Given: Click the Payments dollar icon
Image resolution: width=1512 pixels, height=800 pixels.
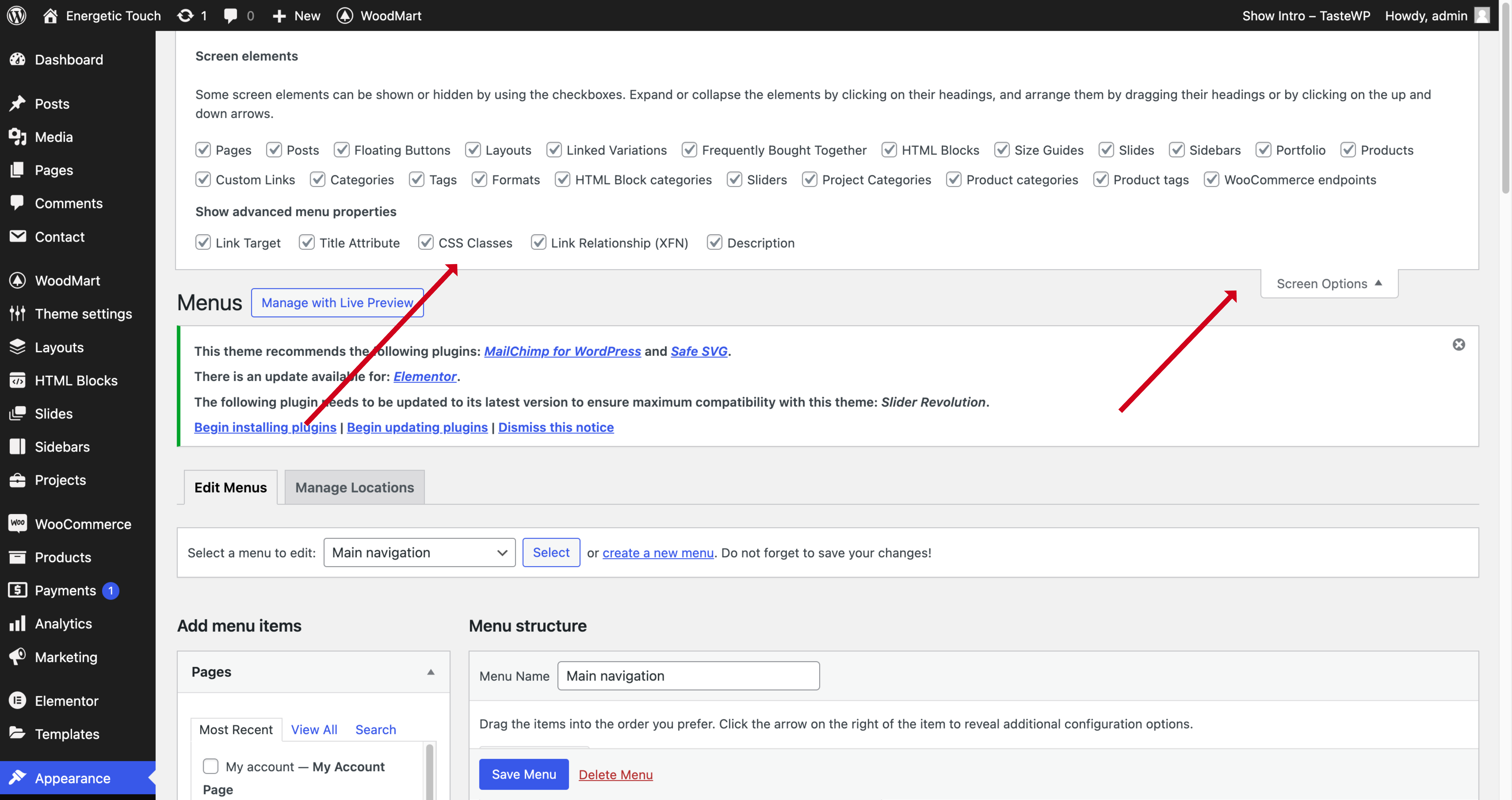Looking at the screenshot, I should coord(18,590).
